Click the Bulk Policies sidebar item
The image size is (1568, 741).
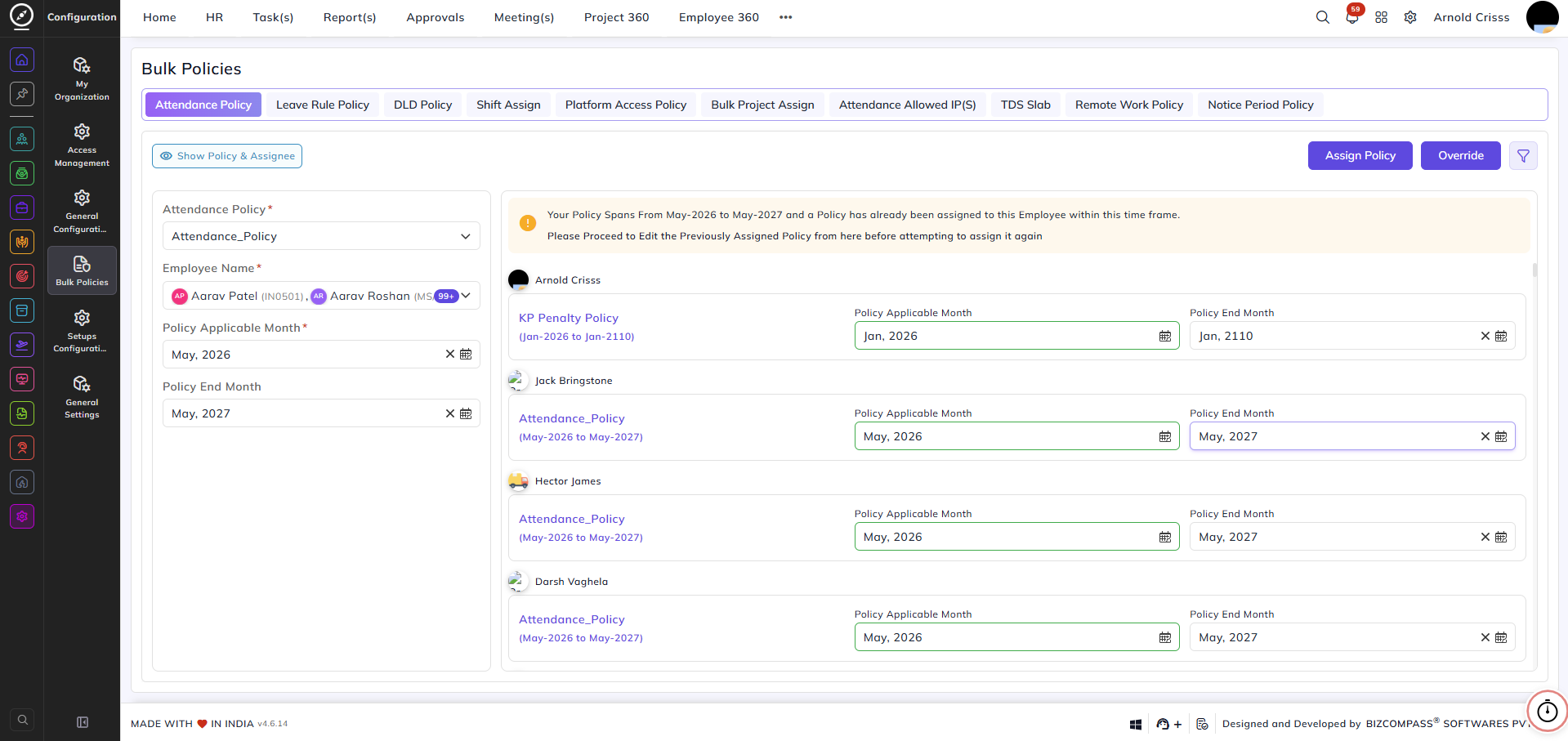point(82,270)
